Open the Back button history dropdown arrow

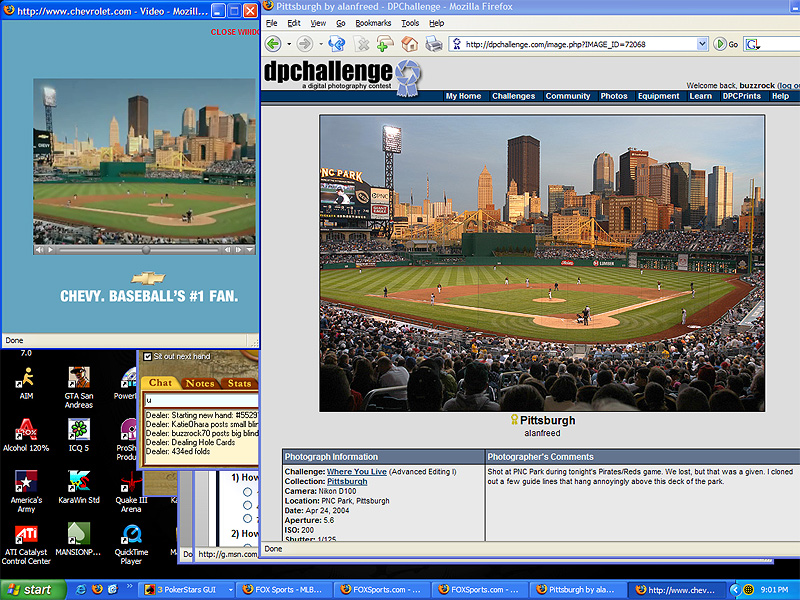(x=289, y=44)
